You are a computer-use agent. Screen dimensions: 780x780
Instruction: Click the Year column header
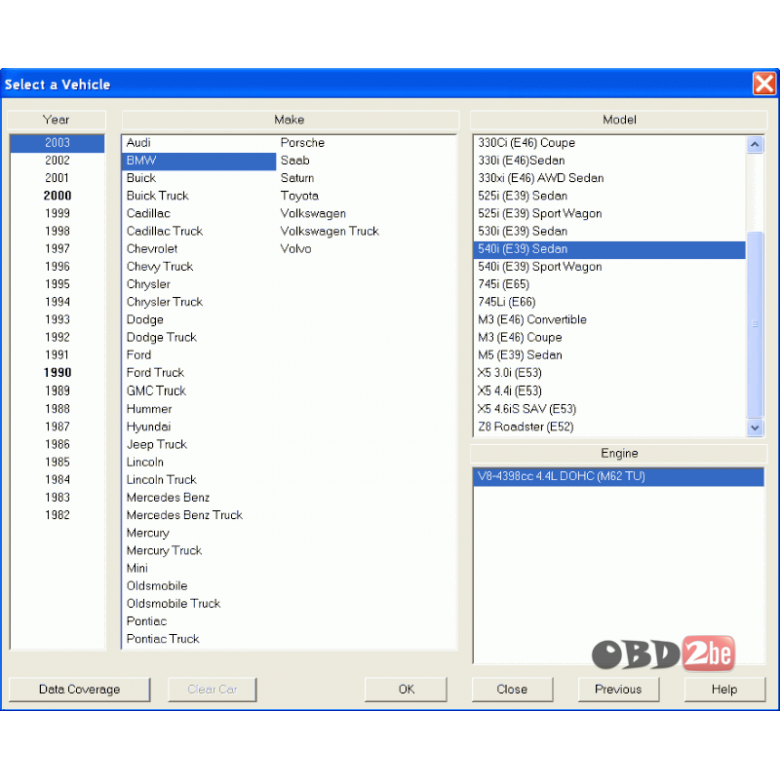[x=56, y=119]
